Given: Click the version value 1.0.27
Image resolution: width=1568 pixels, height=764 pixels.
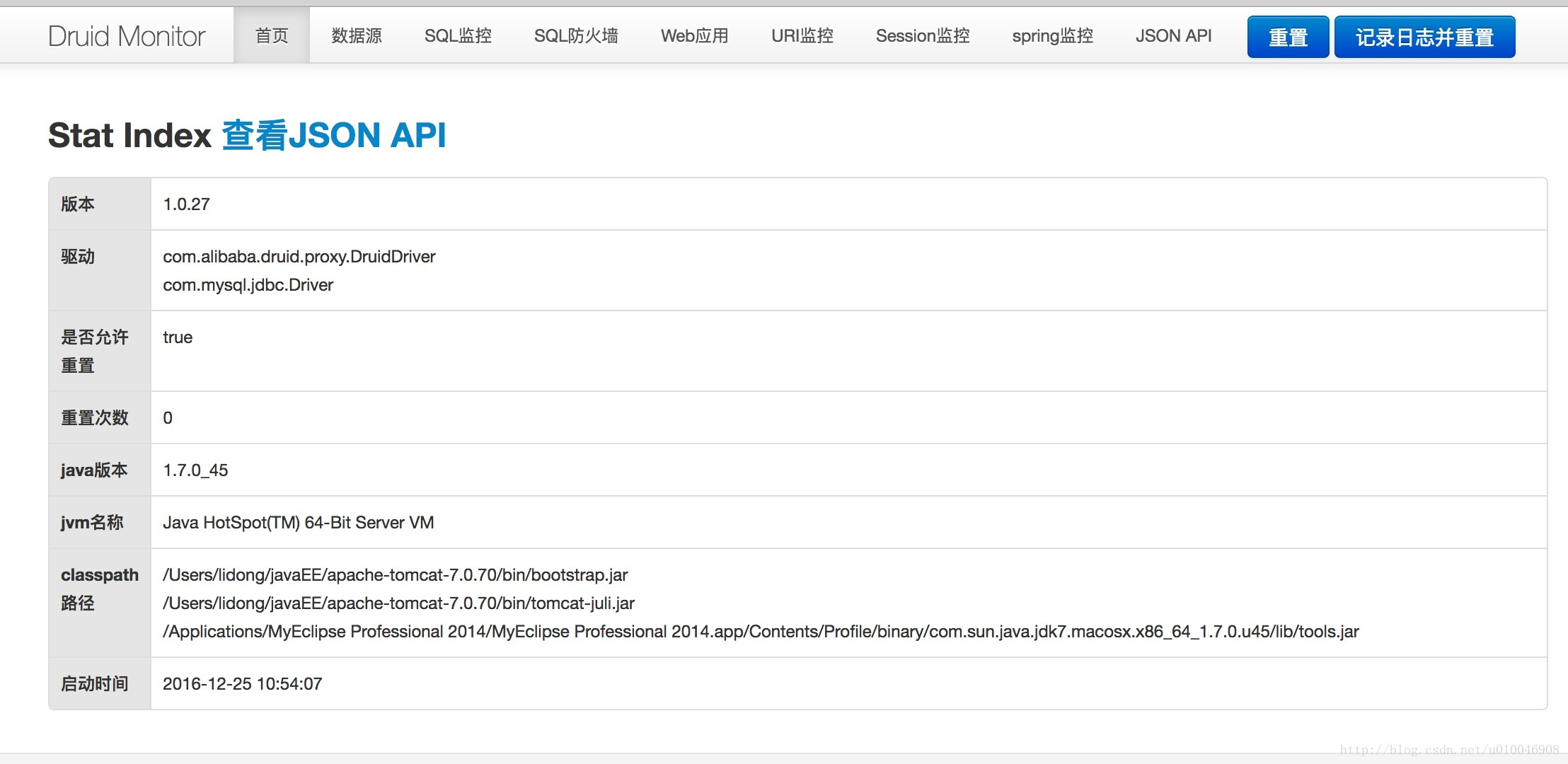Looking at the screenshot, I should coord(187,204).
